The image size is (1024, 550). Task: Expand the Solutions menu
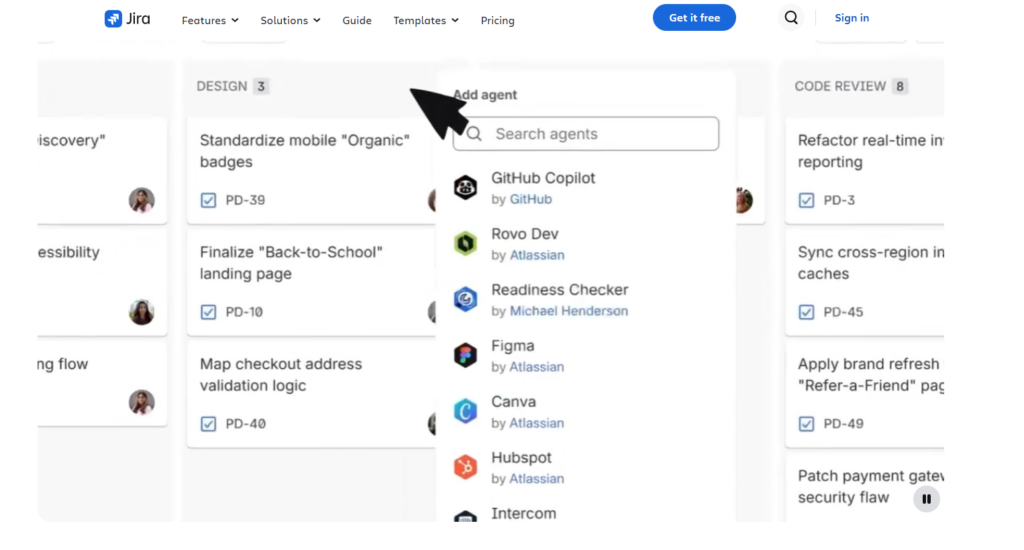(x=290, y=20)
